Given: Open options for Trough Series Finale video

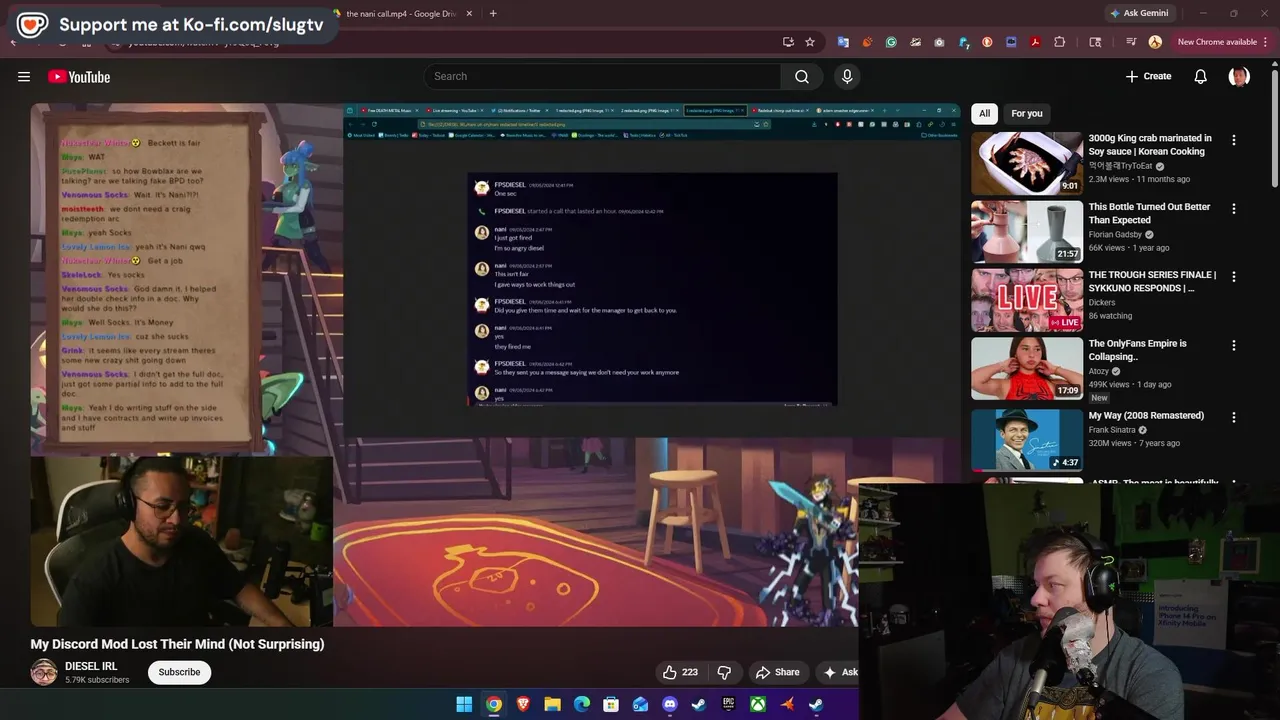Looking at the screenshot, I should tap(1233, 276).
